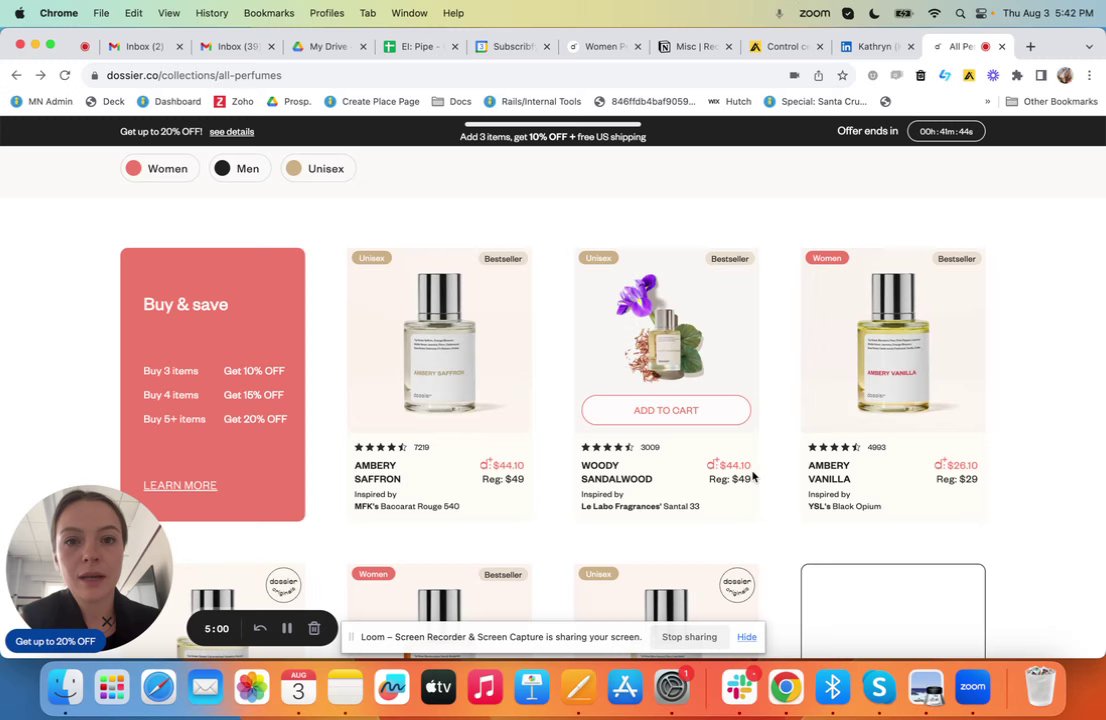Toggle the browser side panel icon
Screen dimensions: 1106x720
[x=1040, y=75]
